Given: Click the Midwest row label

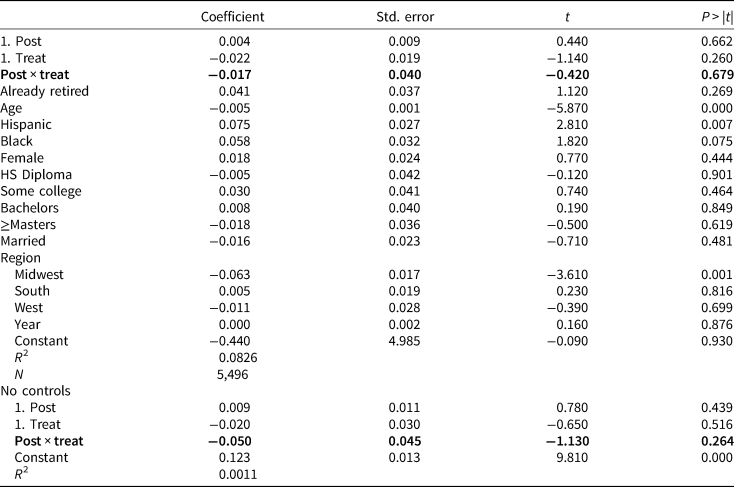Looking at the screenshot, I should pyautogui.click(x=39, y=274).
